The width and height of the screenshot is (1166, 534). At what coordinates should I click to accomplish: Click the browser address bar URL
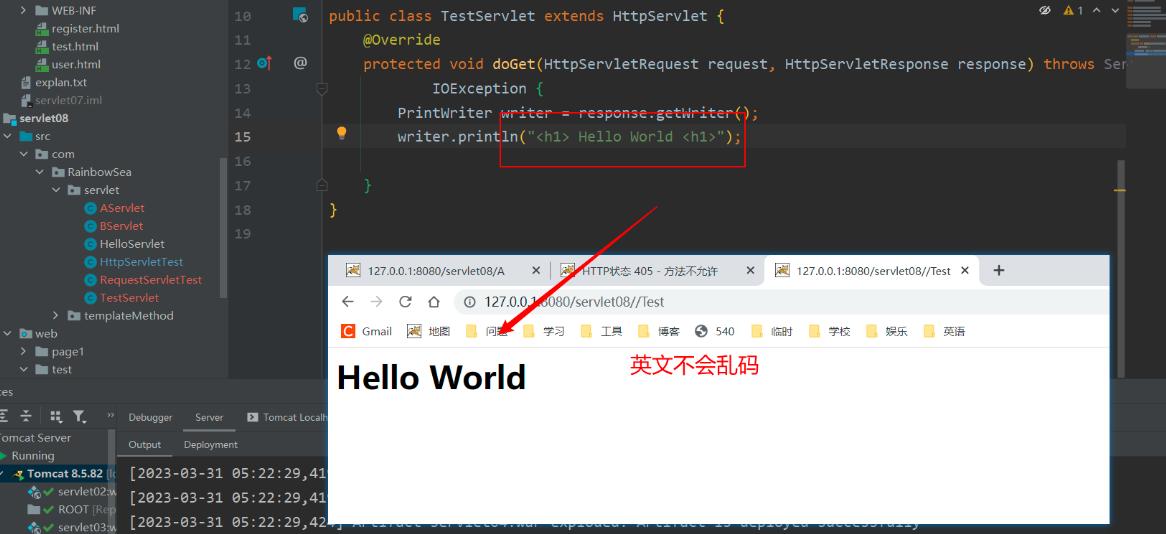click(573, 302)
